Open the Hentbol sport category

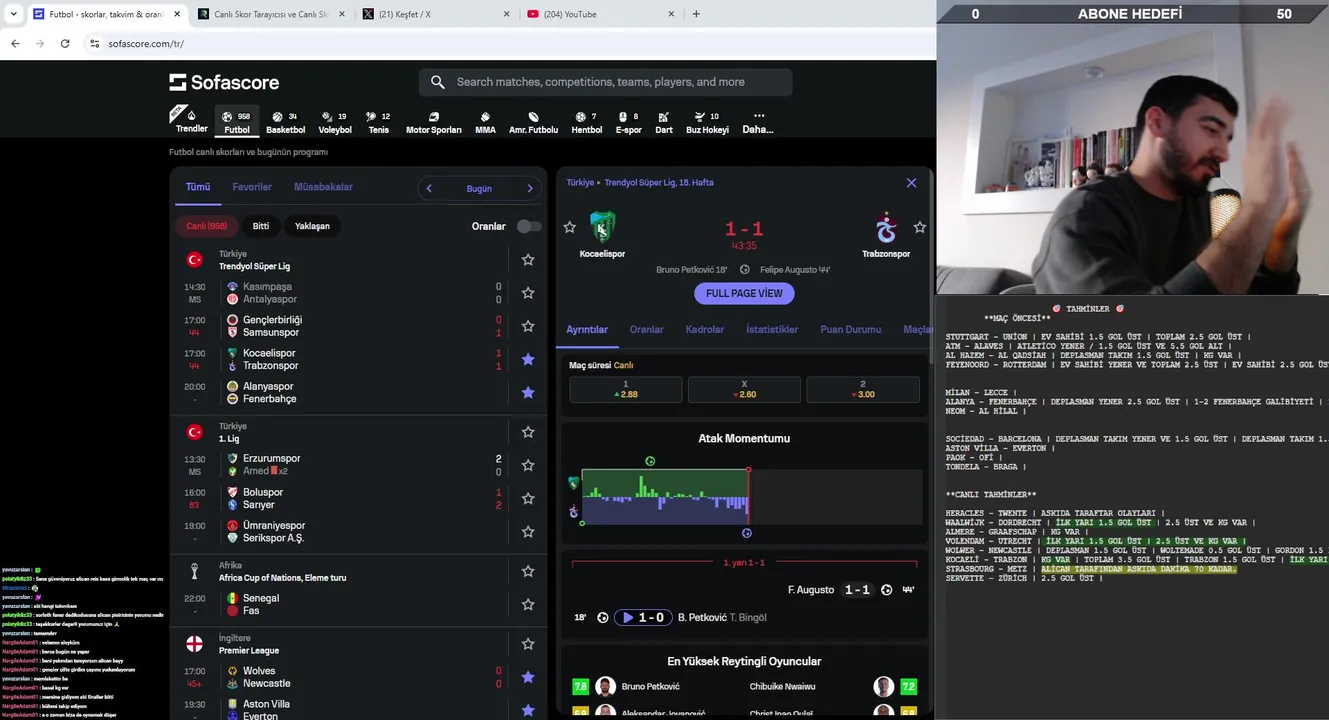click(x=587, y=122)
